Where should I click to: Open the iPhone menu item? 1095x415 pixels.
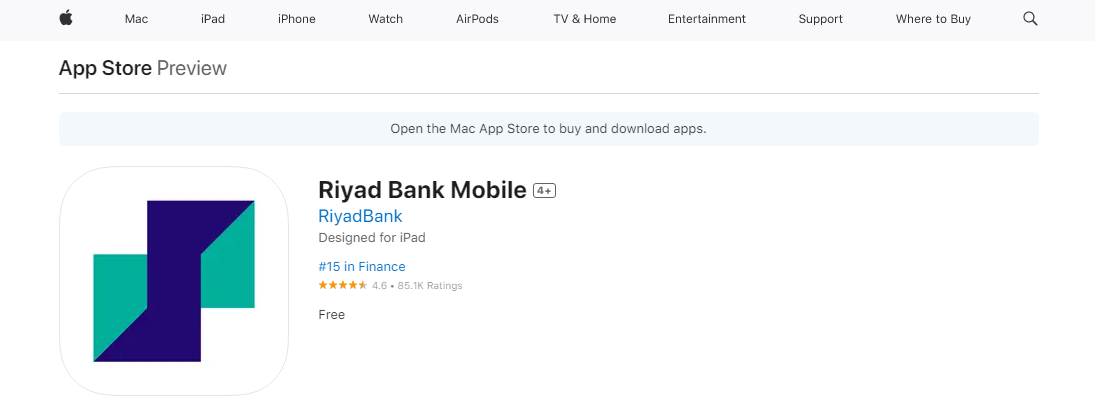tap(297, 19)
